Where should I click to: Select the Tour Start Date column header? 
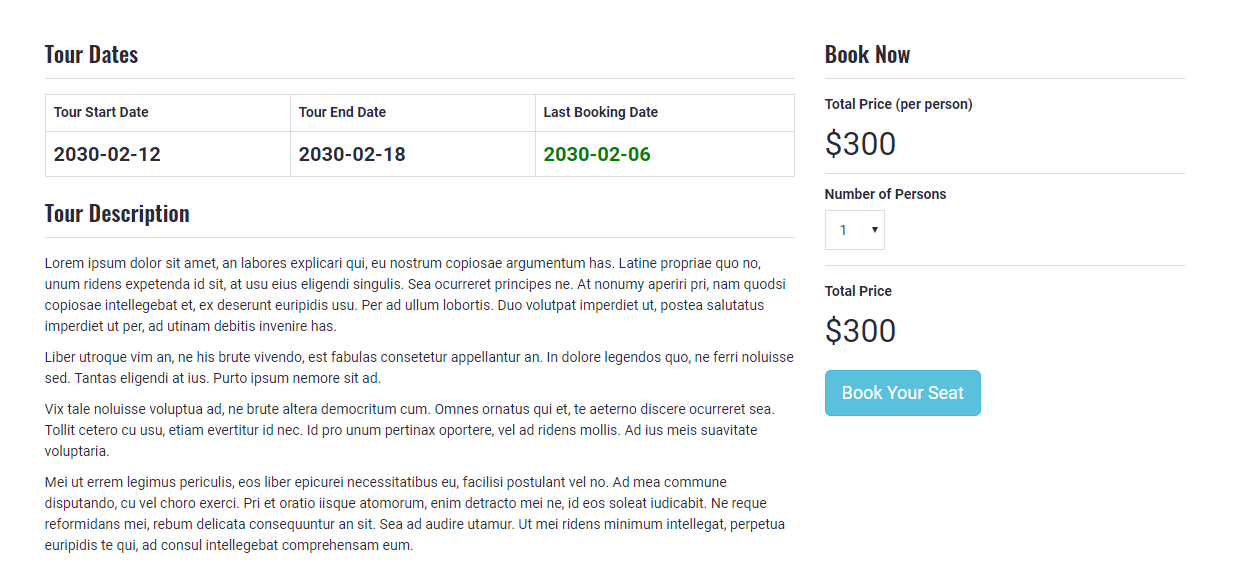(x=101, y=112)
